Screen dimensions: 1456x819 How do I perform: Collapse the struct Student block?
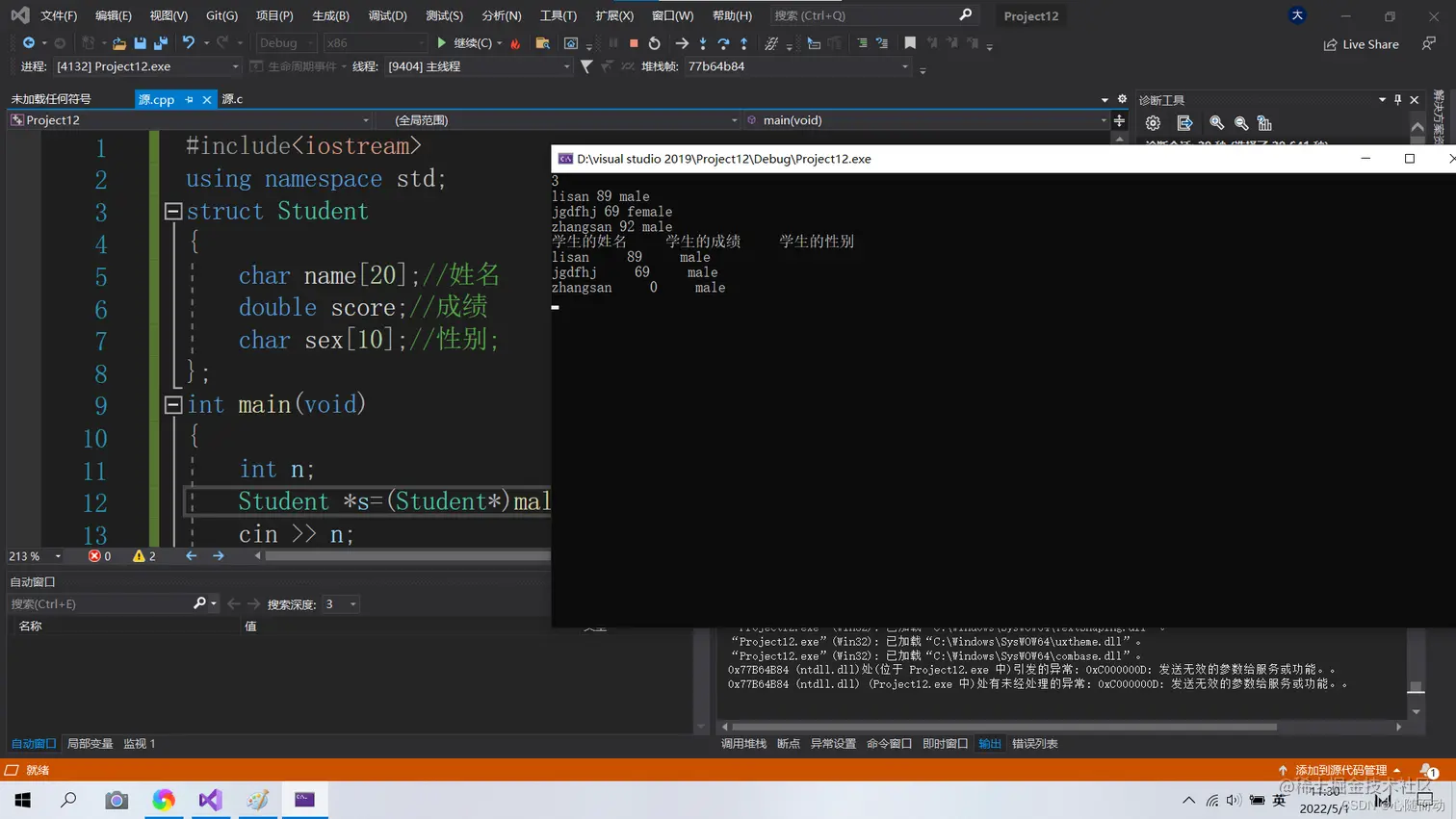(x=173, y=211)
